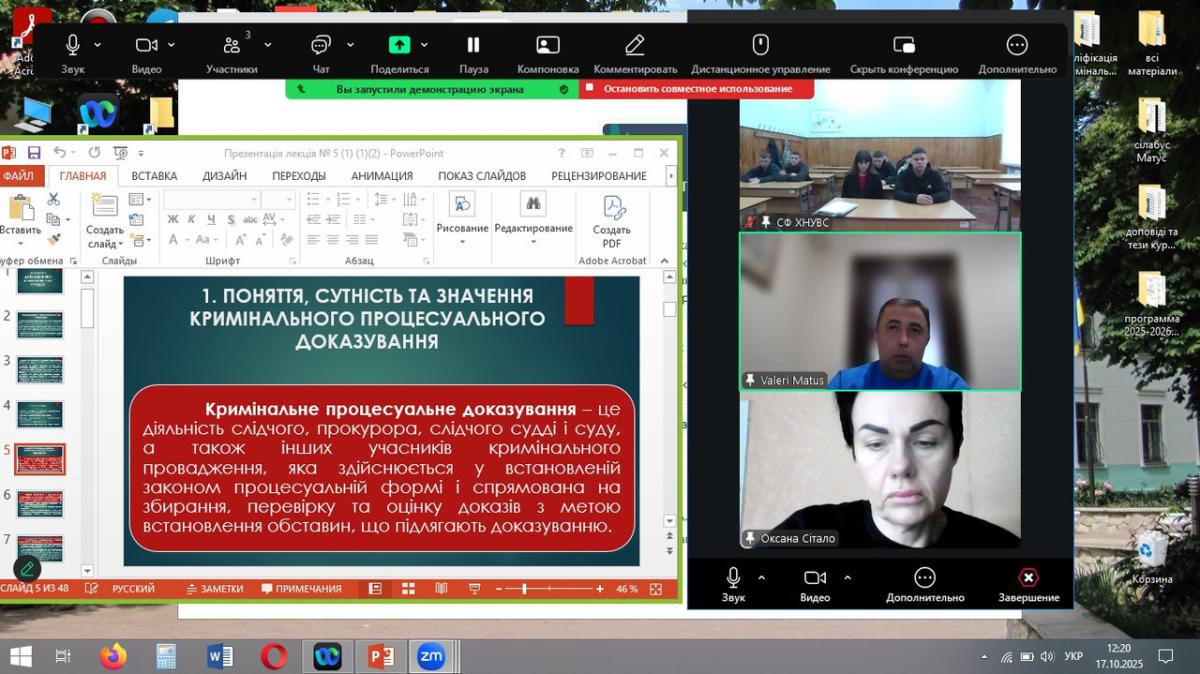Screen dimensions: 1200x674
Task: Open Firefox from the taskbar
Action: point(113,656)
